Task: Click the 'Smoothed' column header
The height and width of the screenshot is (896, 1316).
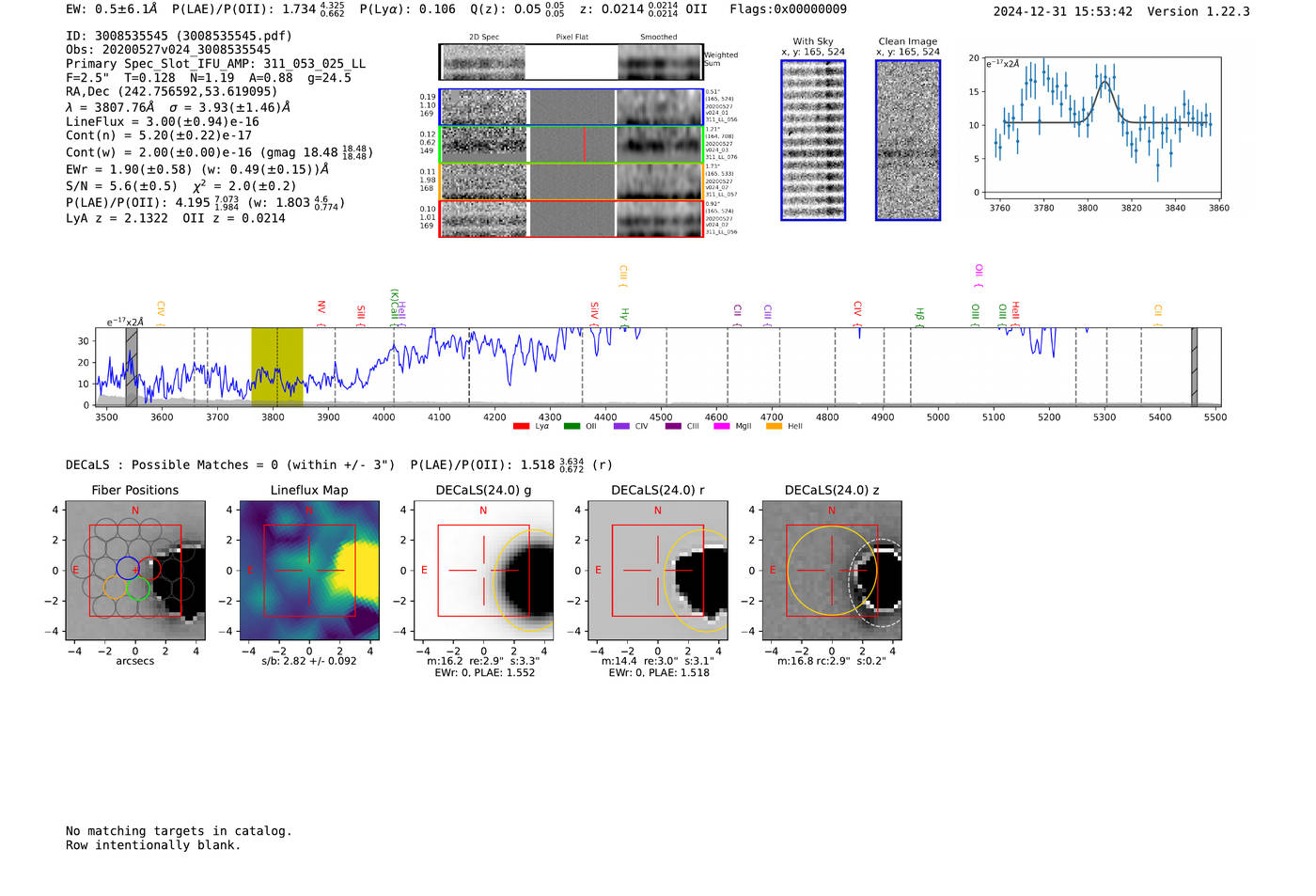Action: [x=658, y=38]
